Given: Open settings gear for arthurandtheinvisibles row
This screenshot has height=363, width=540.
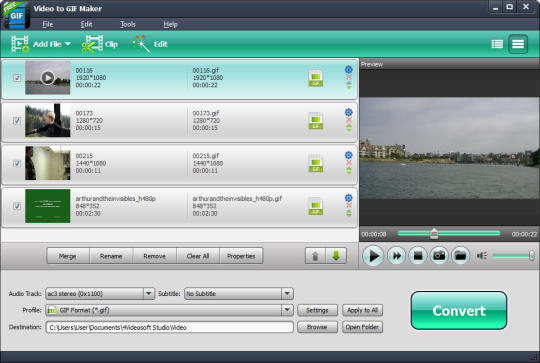Looking at the screenshot, I should (349, 198).
